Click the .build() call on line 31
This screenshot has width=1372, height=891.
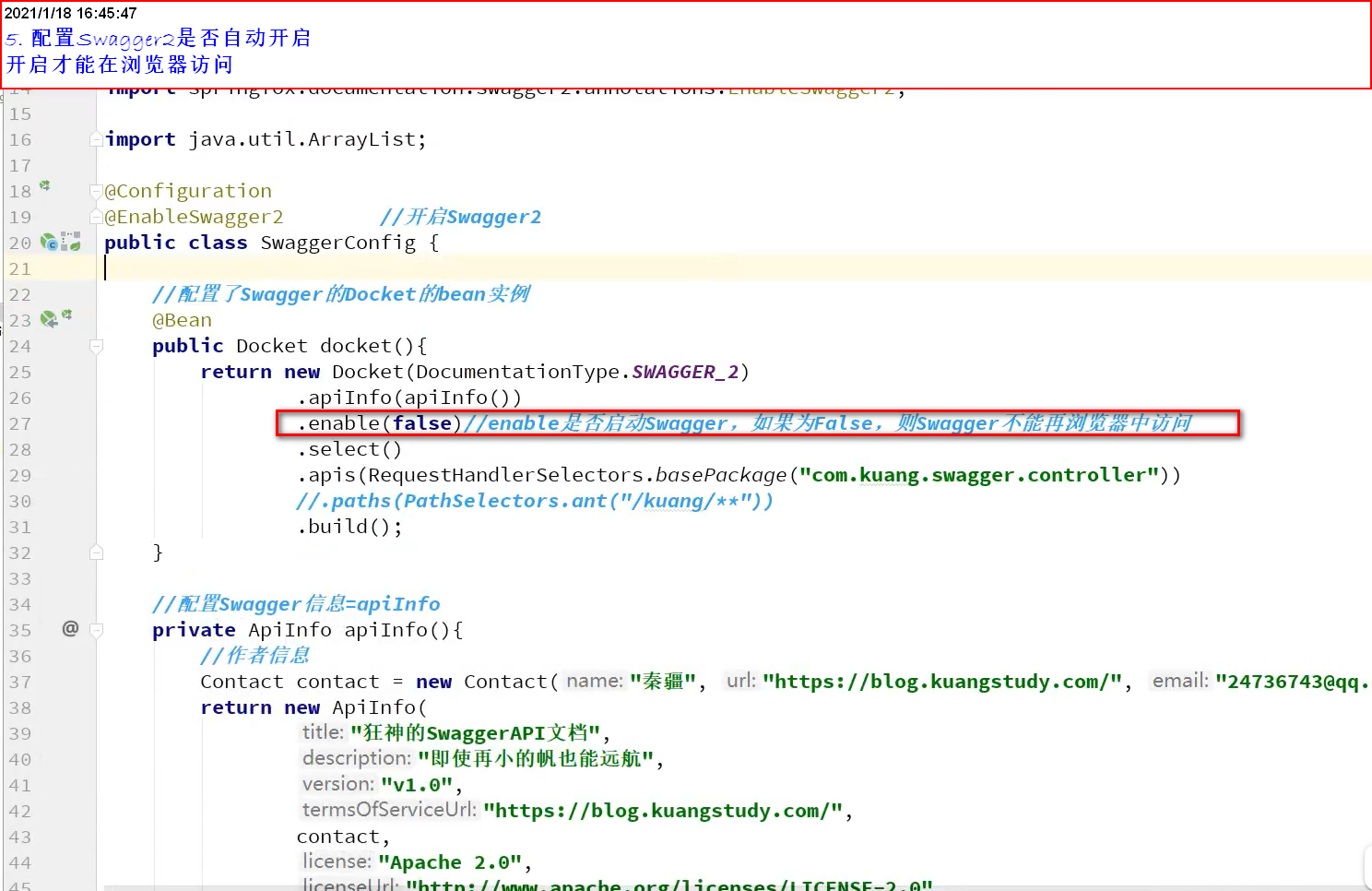tap(349, 527)
